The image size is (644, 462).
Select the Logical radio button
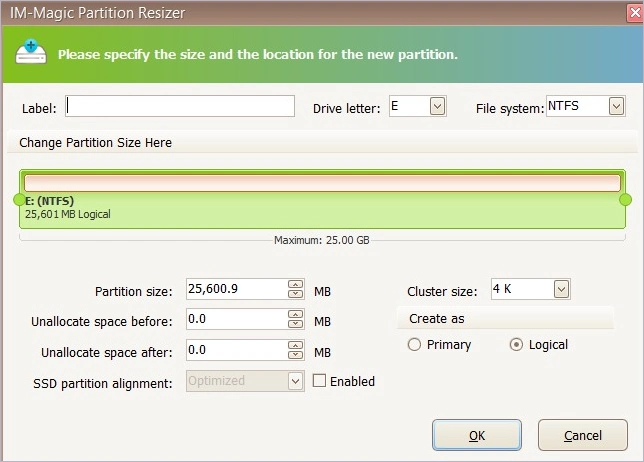[x=516, y=345]
